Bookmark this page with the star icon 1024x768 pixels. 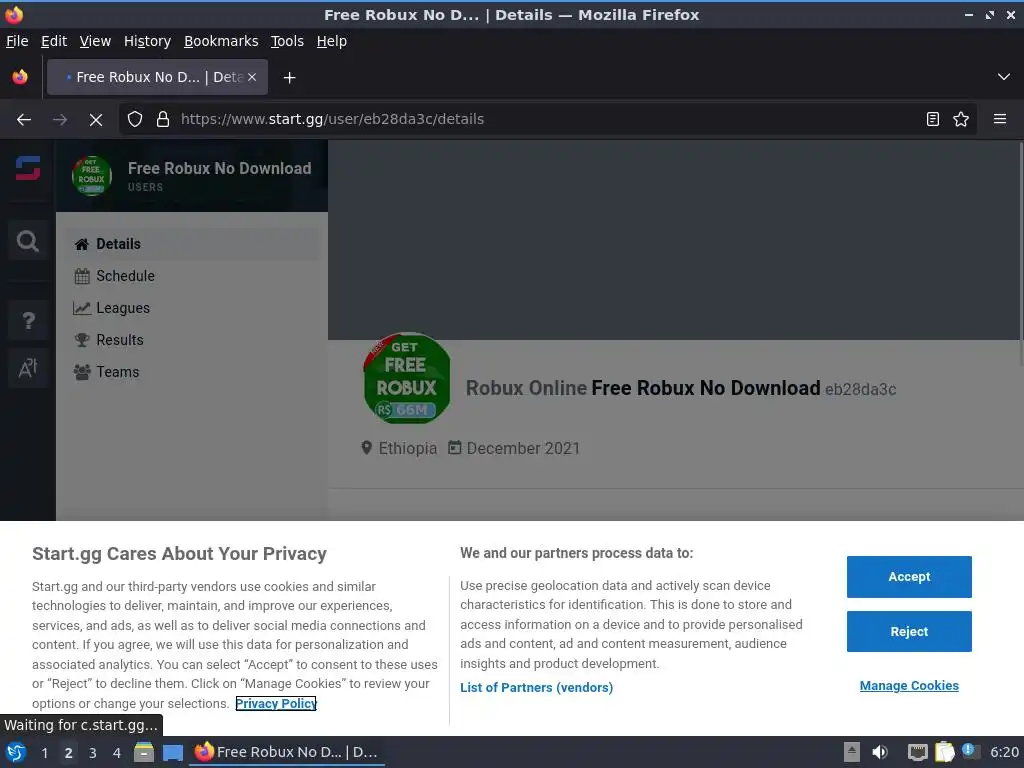961,120
